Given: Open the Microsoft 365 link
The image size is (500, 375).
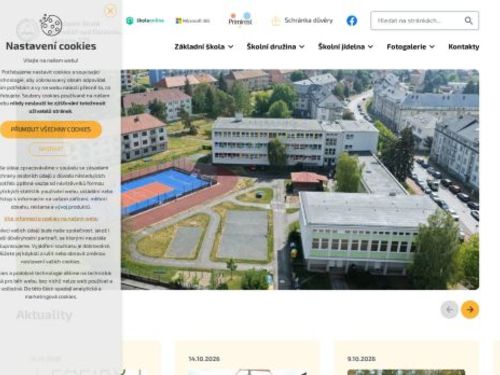Looking at the screenshot, I should 193,21.
